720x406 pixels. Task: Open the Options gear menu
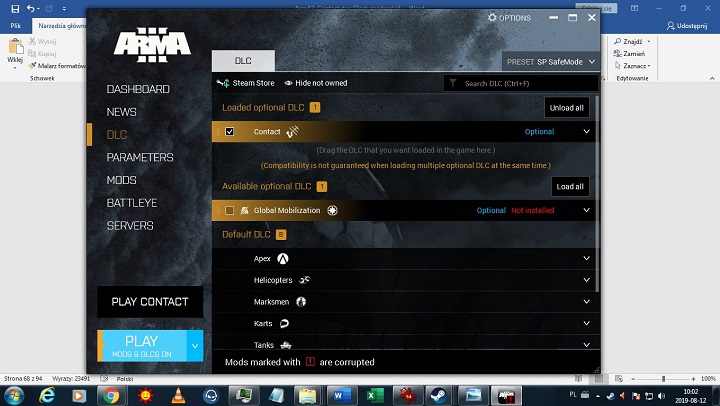coord(509,18)
